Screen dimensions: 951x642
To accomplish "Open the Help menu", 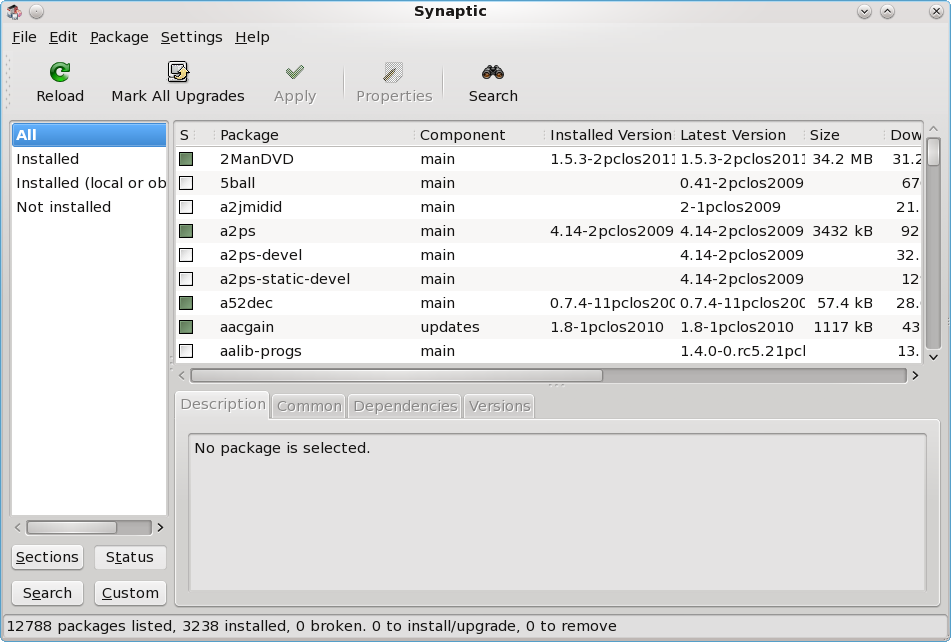I will [x=252, y=37].
